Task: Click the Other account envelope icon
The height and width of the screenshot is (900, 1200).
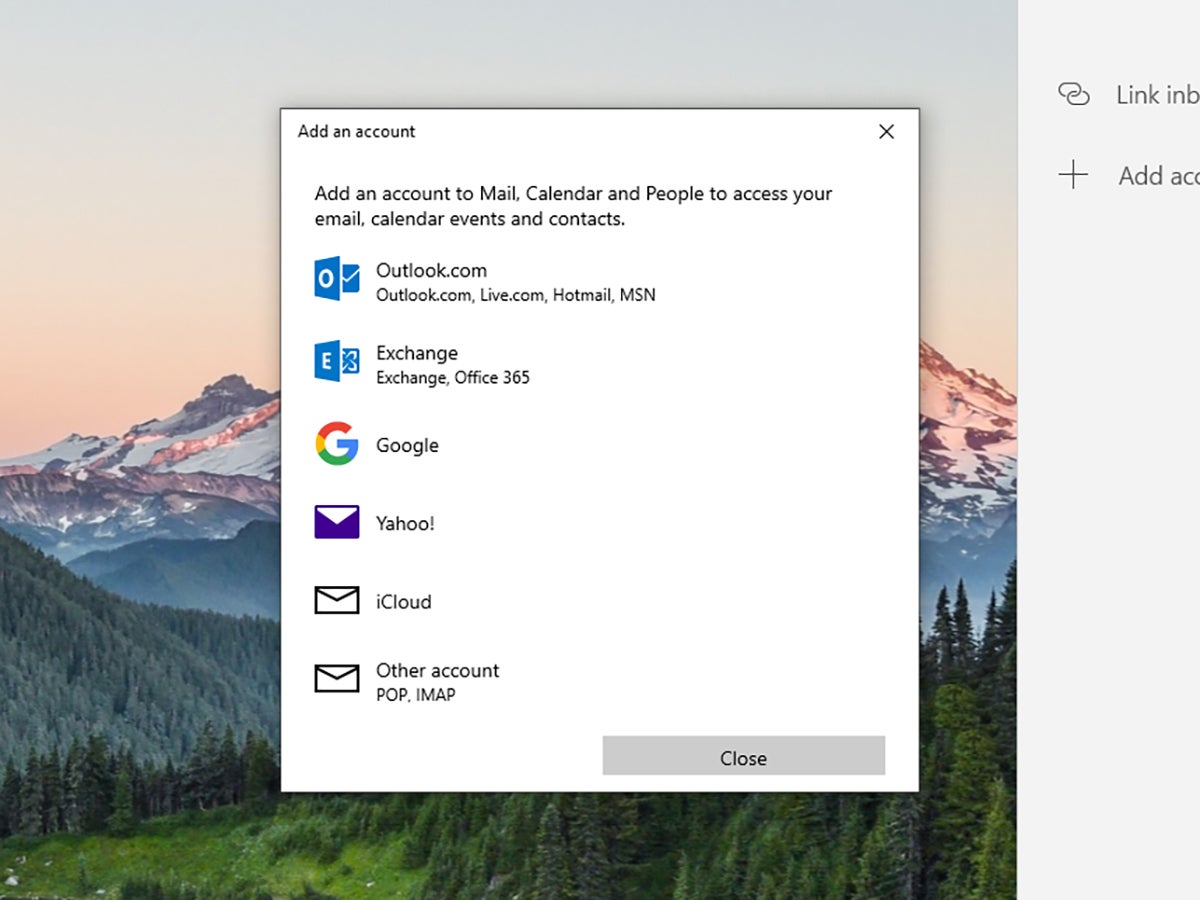Action: pyautogui.click(x=337, y=679)
